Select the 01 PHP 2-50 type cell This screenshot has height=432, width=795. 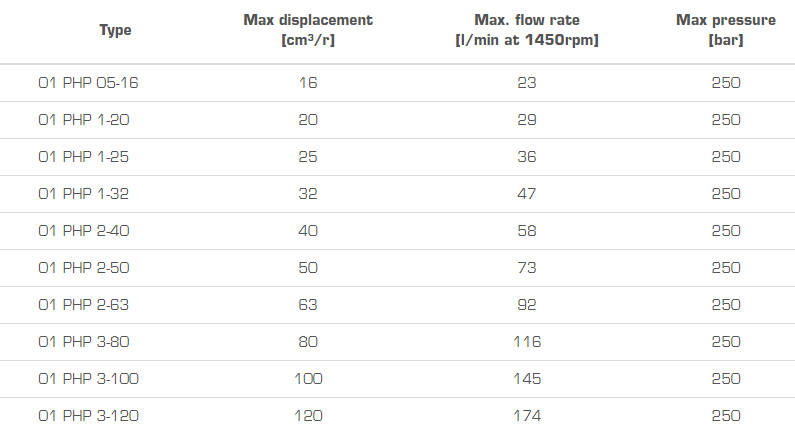(x=83, y=268)
